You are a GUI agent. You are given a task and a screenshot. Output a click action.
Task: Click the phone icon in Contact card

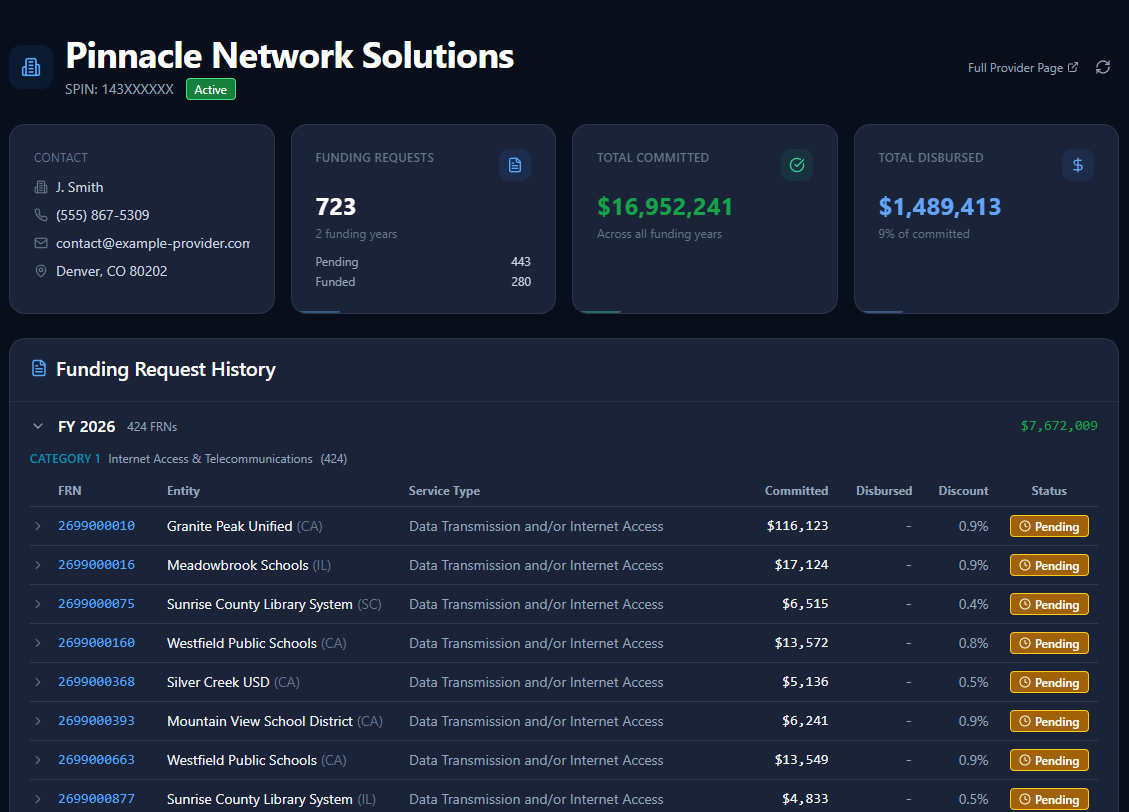41,215
